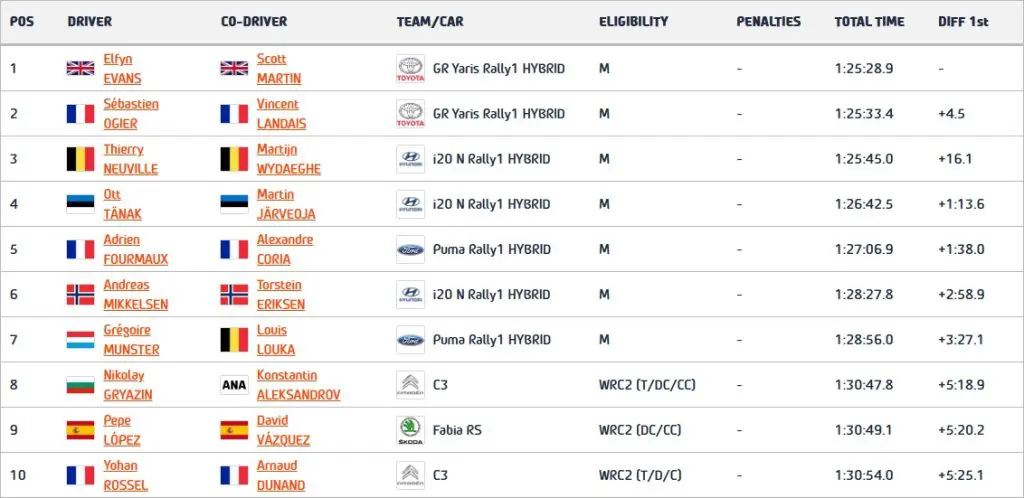Image resolution: width=1024 pixels, height=498 pixels.
Task: Click the Norwegian flag beside Andreas Mikkelsen
Action: click(80, 294)
